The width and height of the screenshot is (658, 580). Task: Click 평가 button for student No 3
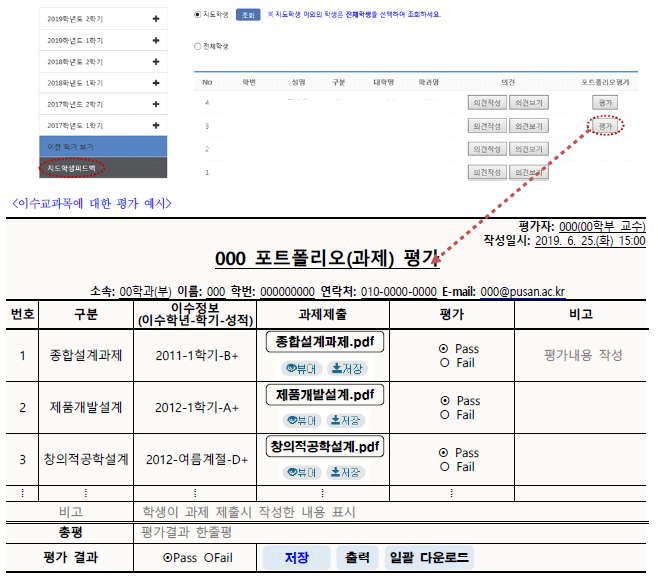tap(604, 126)
